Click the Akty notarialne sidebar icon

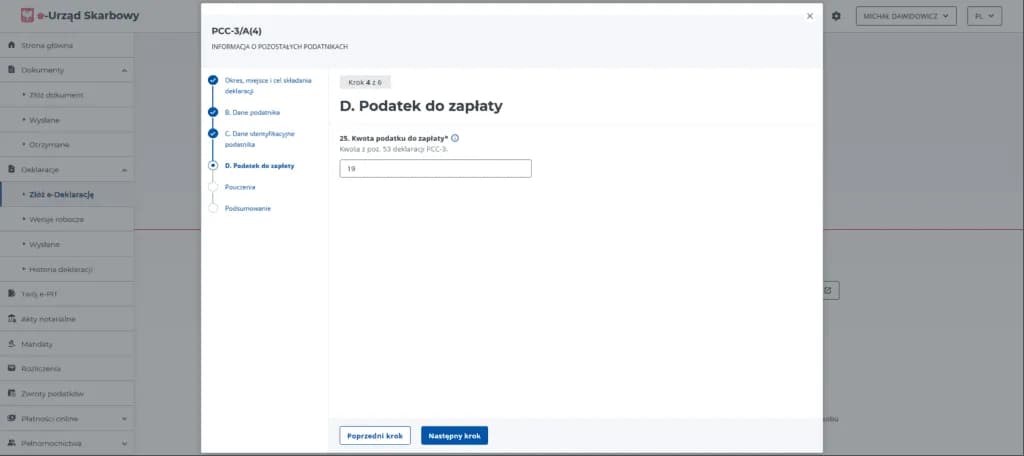pyautogui.click(x=12, y=319)
